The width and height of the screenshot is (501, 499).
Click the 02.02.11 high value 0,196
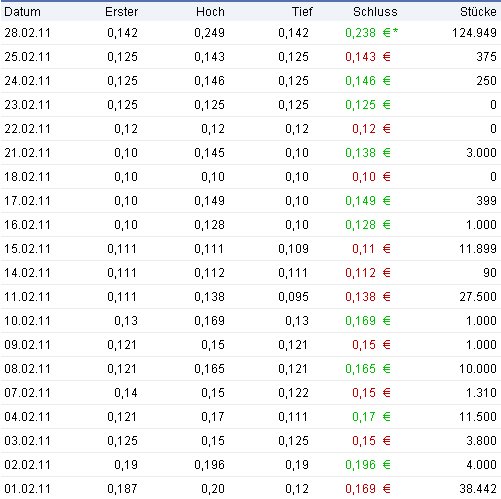click(209, 465)
